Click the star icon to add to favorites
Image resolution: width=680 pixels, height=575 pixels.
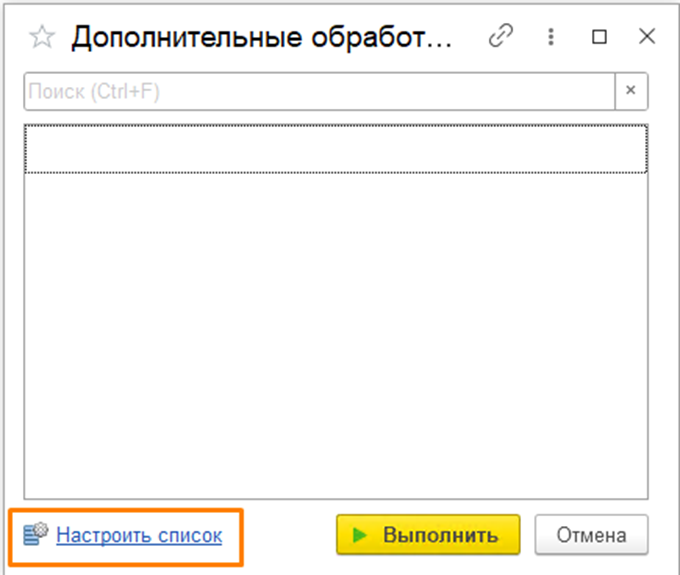click(x=41, y=38)
